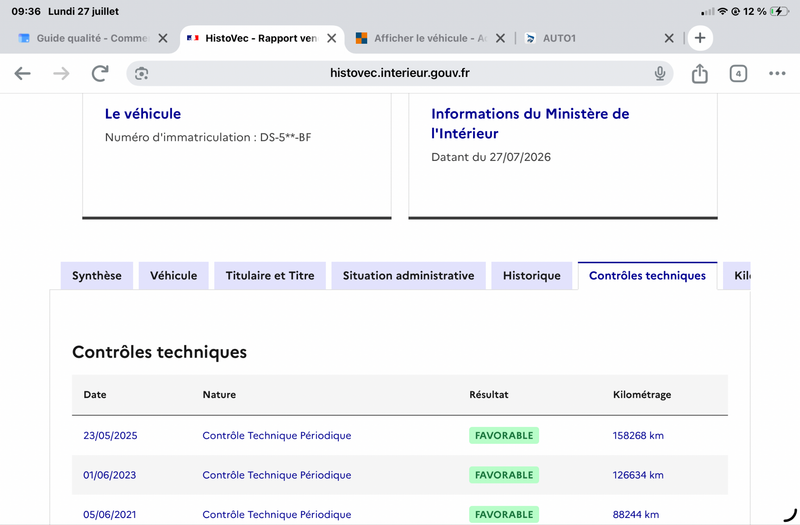Image resolution: width=800 pixels, height=525 pixels.
Task: Open the Synthèse tab
Action: (x=97, y=276)
